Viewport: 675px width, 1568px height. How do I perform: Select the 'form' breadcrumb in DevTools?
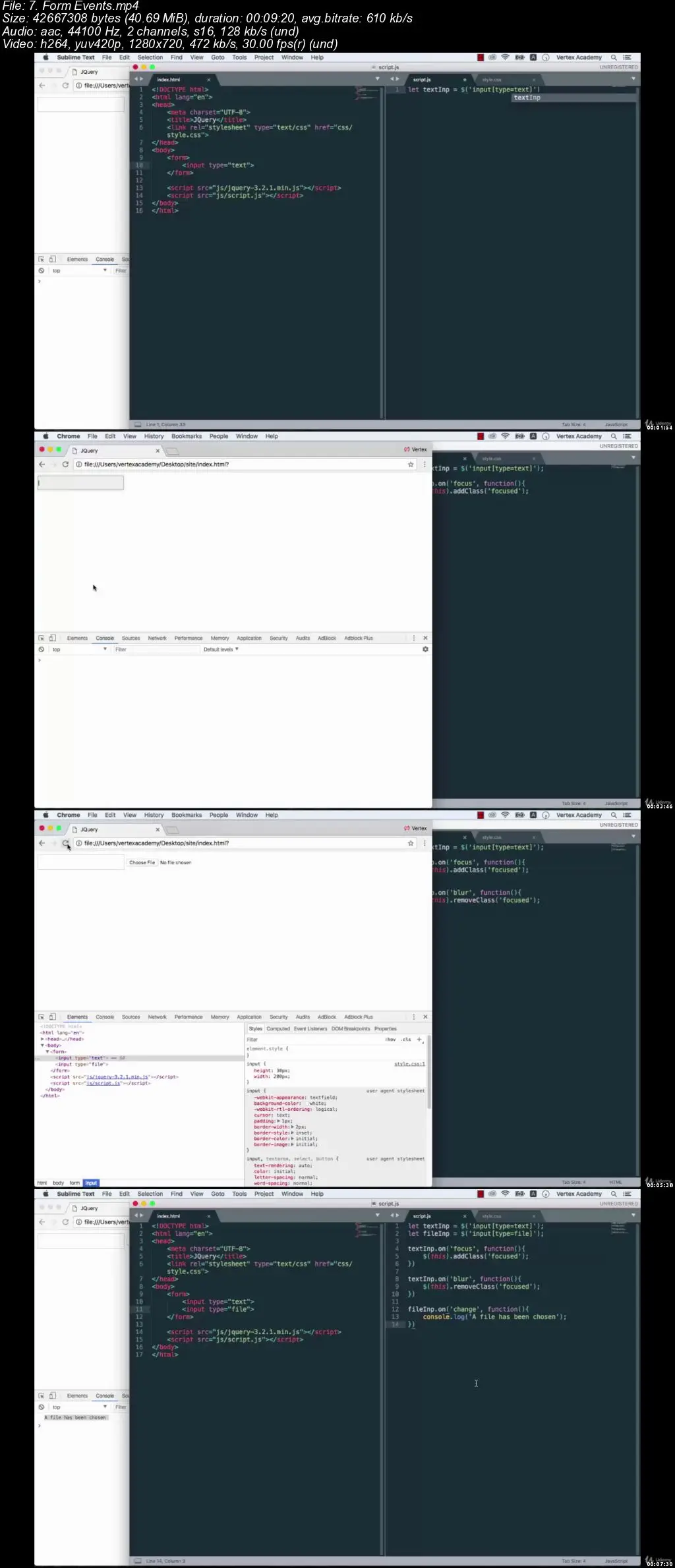pyautogui.click(x=74, y=1183)
